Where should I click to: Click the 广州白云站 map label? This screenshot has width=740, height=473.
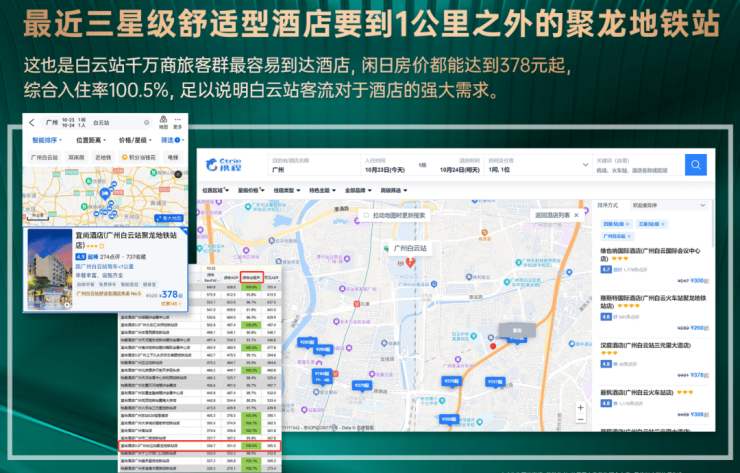(x=410, y=248)
